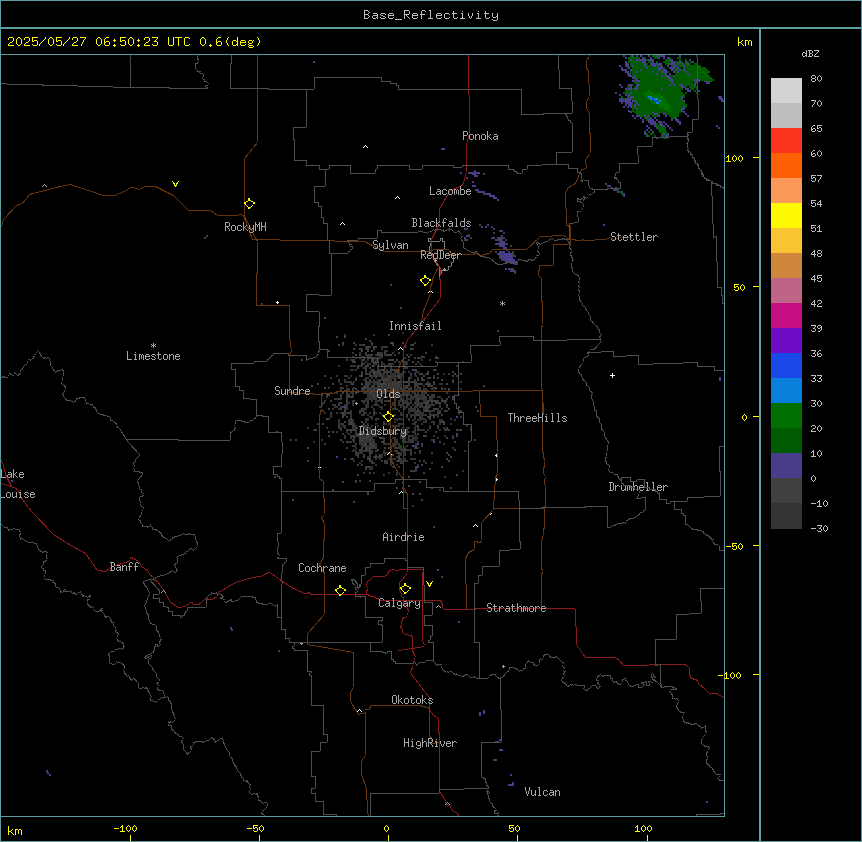Click the Calgary city label

(x=399, y=603)
